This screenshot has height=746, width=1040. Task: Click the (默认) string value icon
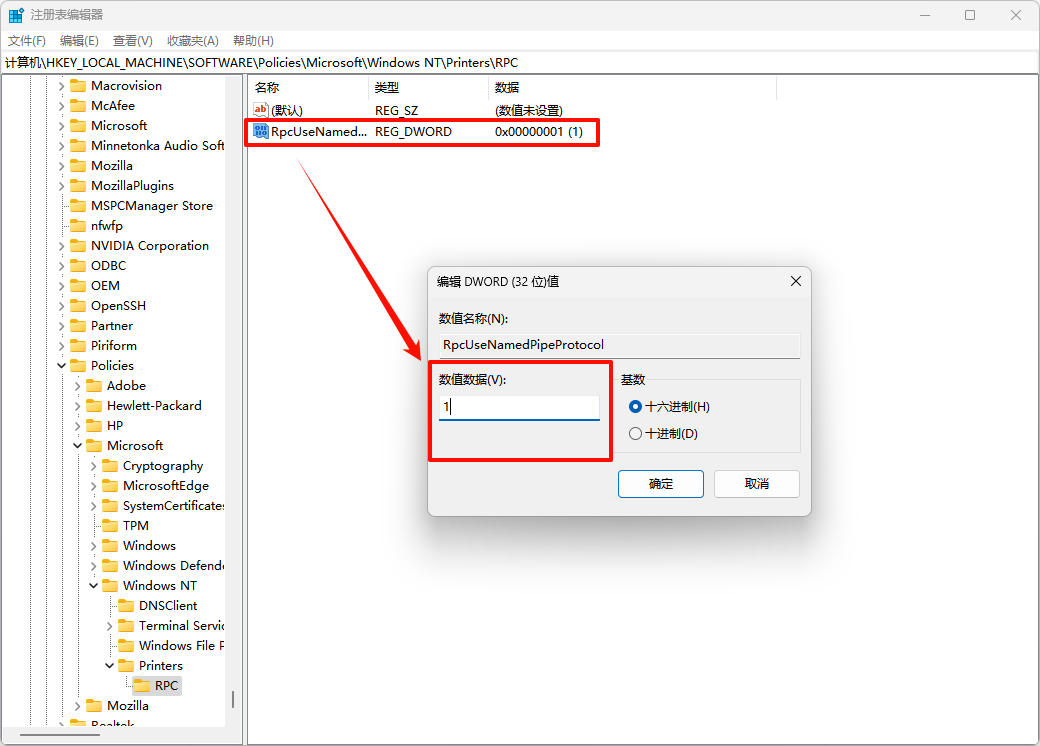tap(261, 110)
